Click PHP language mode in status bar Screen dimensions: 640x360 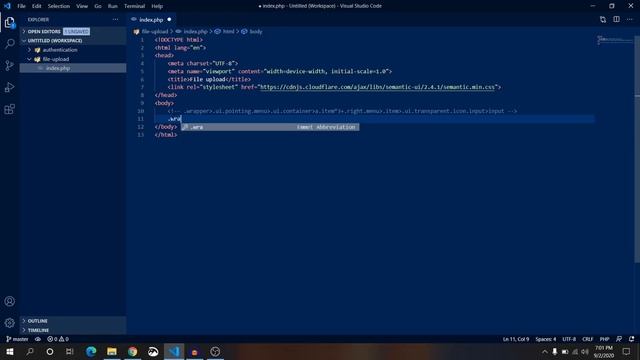[x=604, y=339]
